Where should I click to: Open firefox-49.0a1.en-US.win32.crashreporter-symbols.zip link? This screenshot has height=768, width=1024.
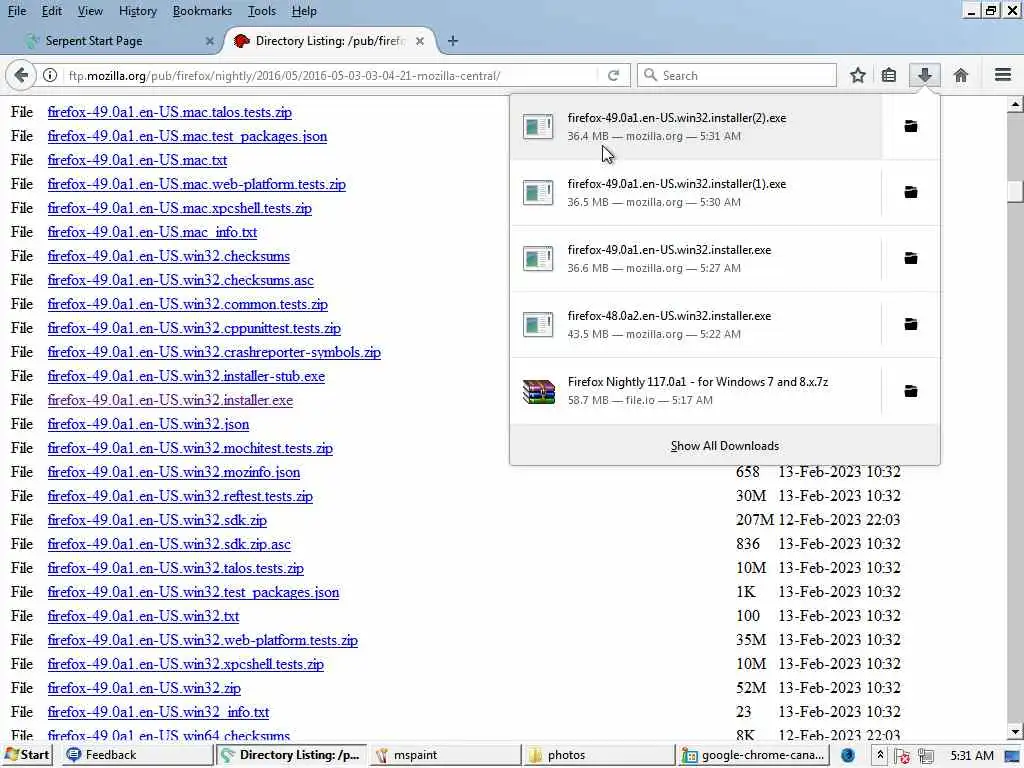tap(214, 353)
